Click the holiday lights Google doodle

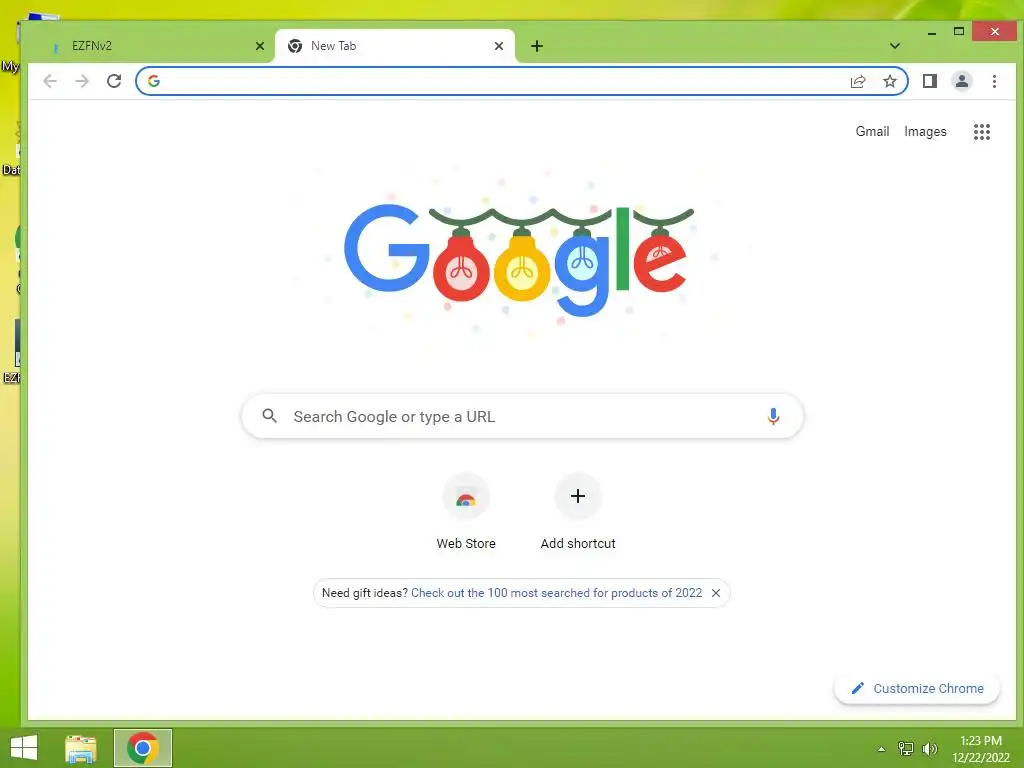click(519, 261)
